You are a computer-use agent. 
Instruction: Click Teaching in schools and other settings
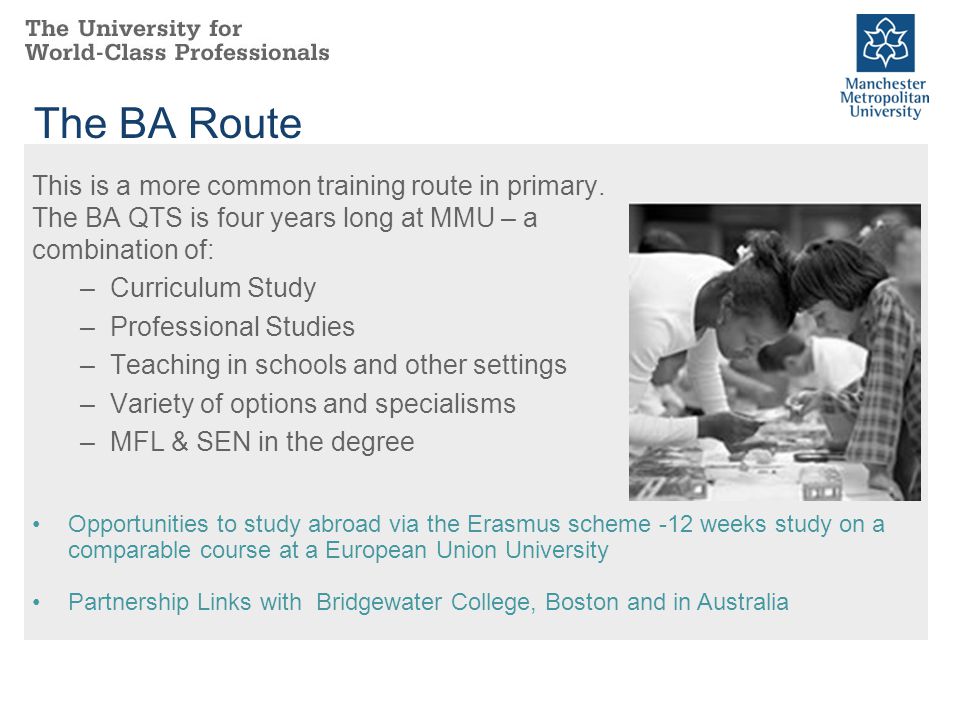(338, 366)
